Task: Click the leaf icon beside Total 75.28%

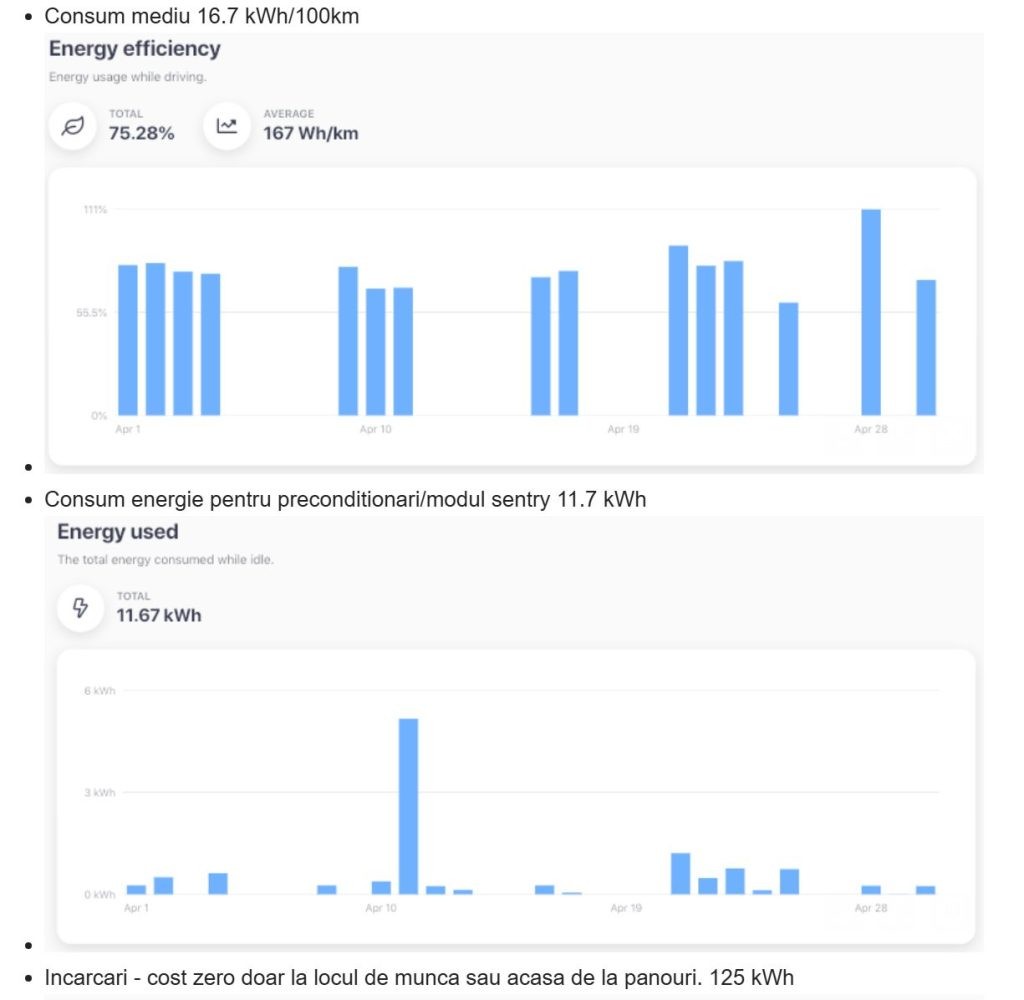Action: [x=73, y=126]
